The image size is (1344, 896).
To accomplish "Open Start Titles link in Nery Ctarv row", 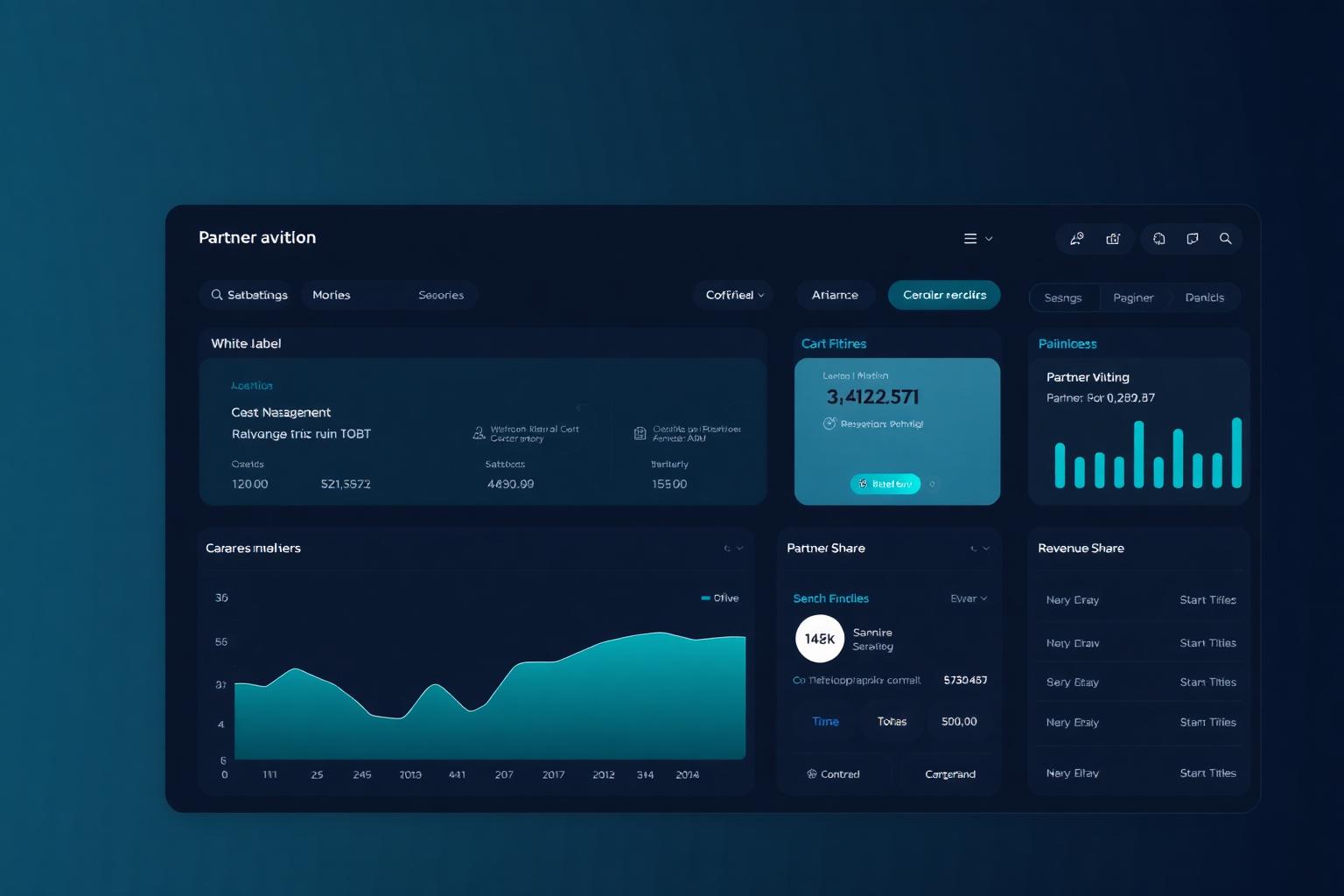I will 1207,643.
